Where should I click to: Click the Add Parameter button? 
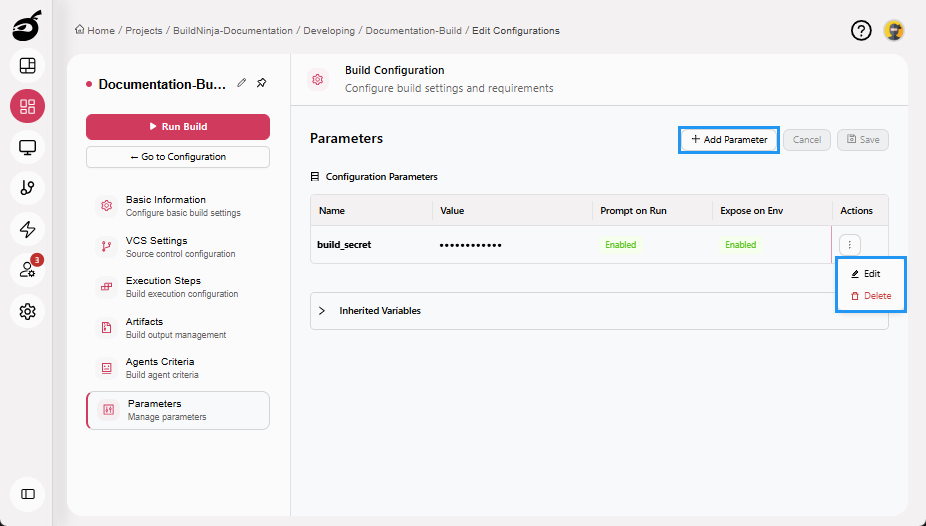coord(729,140)
